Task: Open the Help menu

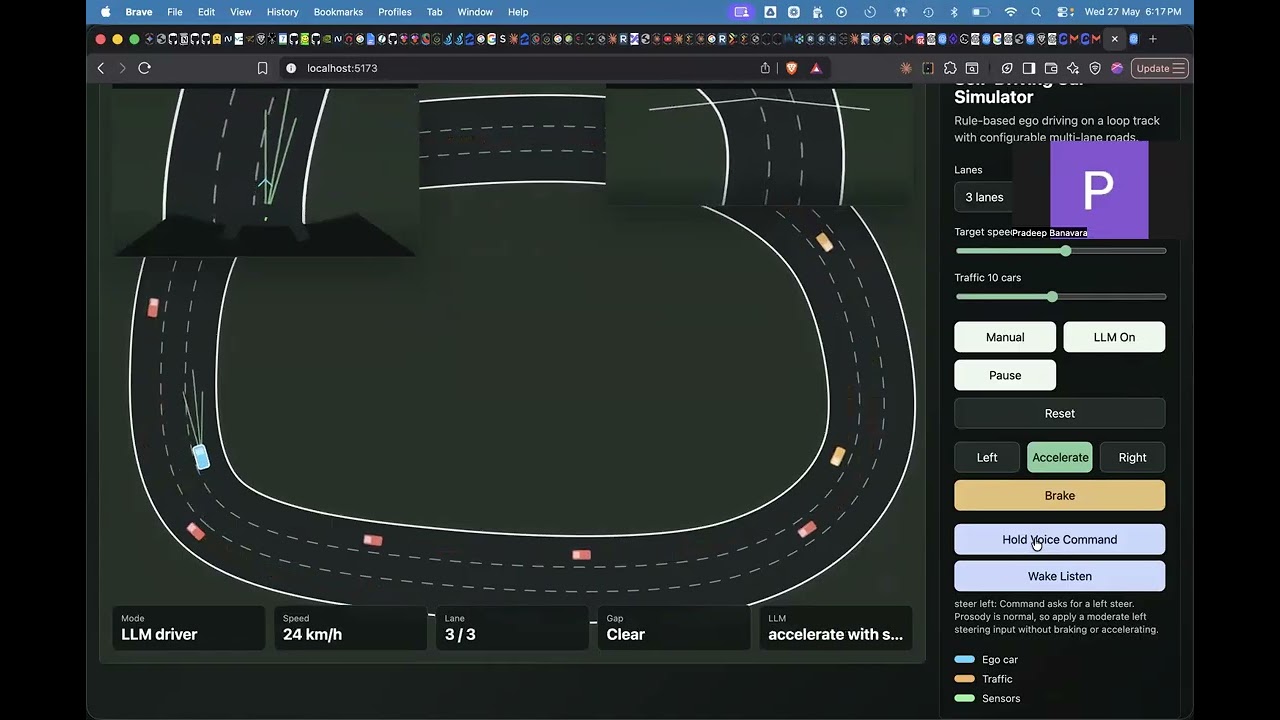Action: click(518, 12)
